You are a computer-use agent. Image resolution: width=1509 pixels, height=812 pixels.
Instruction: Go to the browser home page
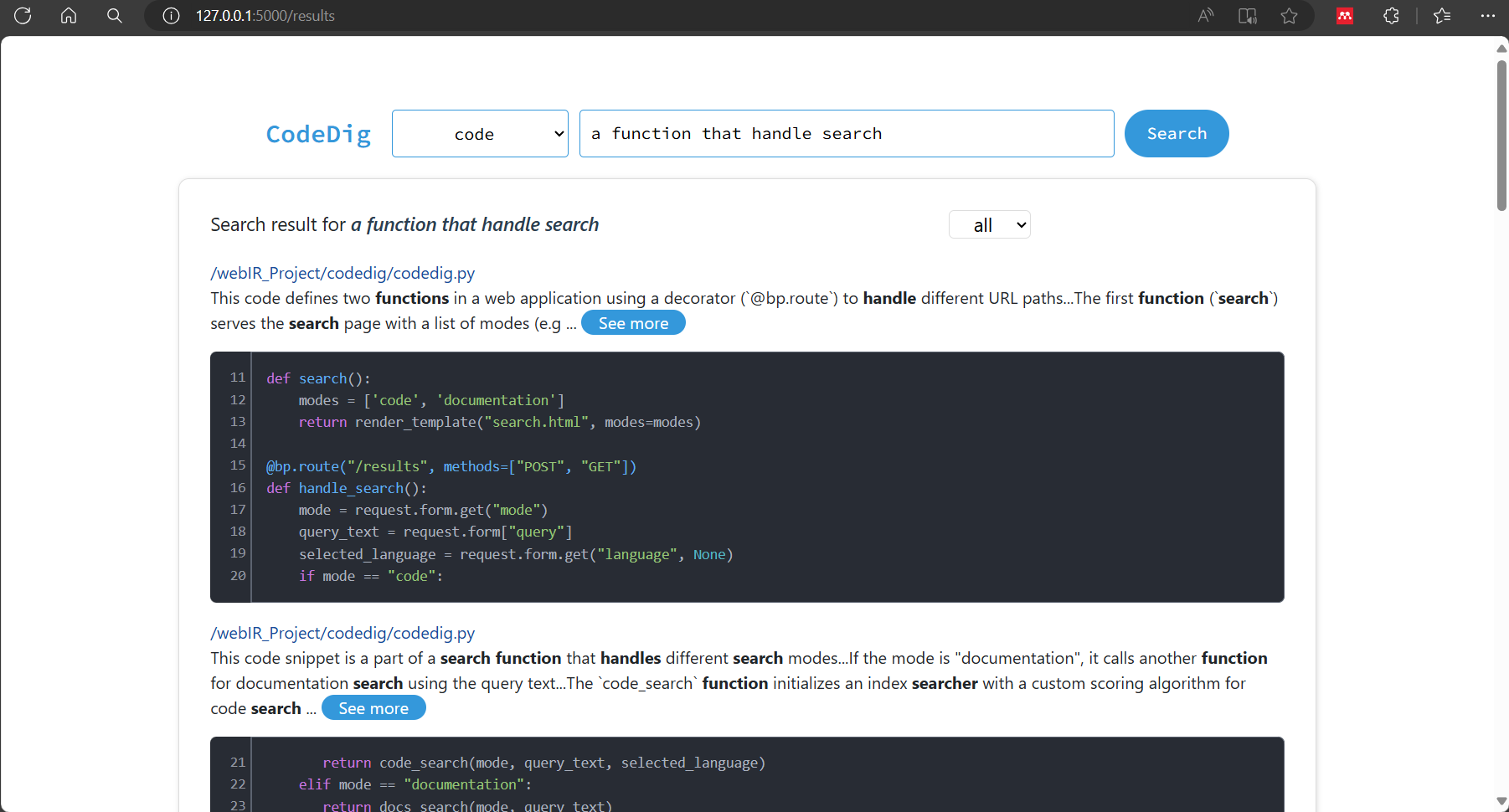coord(69,15)
